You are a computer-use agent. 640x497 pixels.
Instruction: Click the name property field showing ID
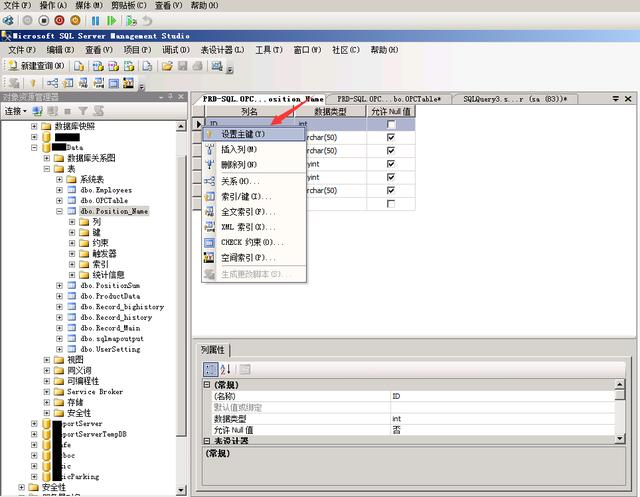[x=500, y=396]
